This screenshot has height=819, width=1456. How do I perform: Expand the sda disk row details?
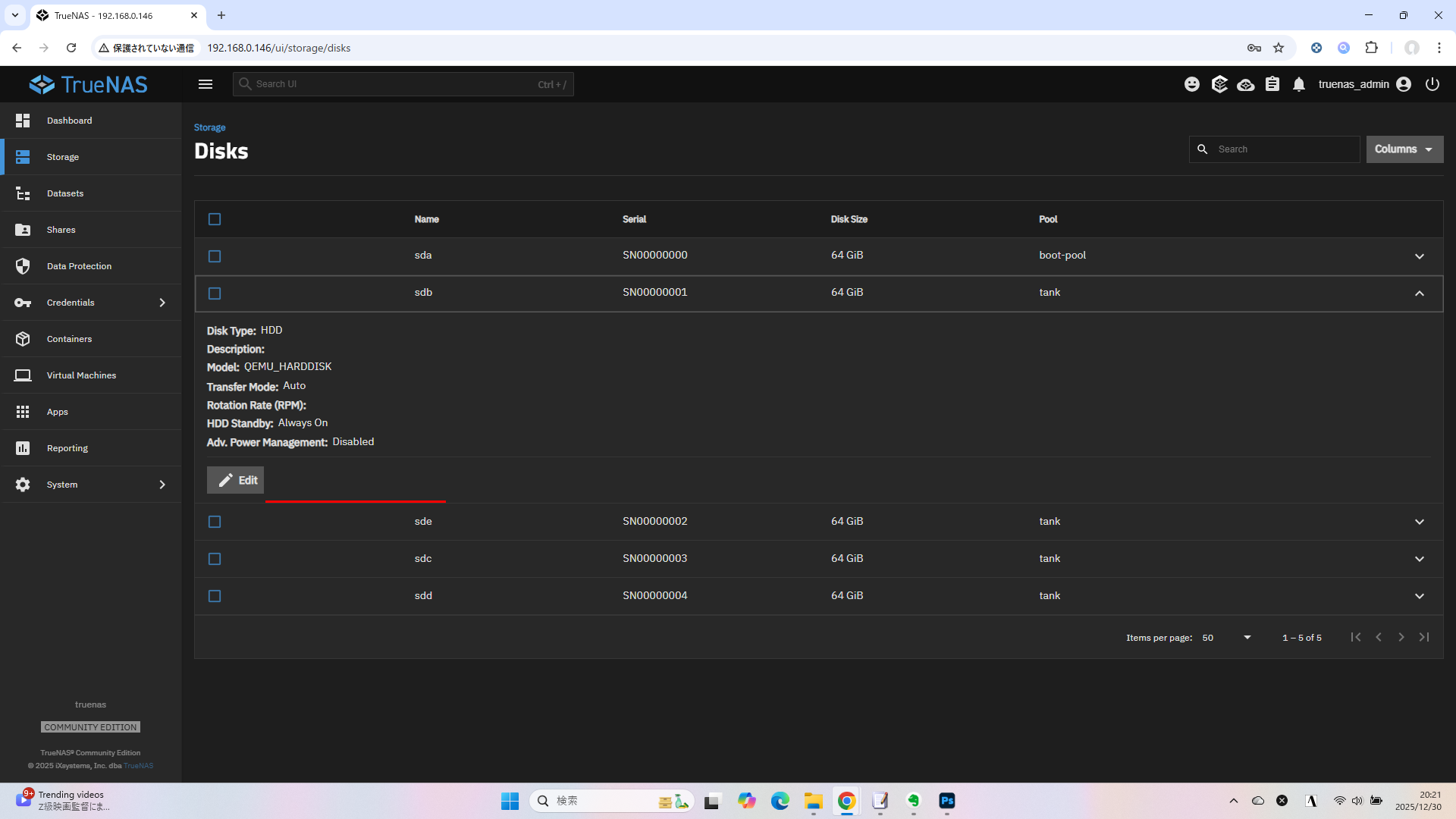pyautogui.click(x=1420, y=256)
